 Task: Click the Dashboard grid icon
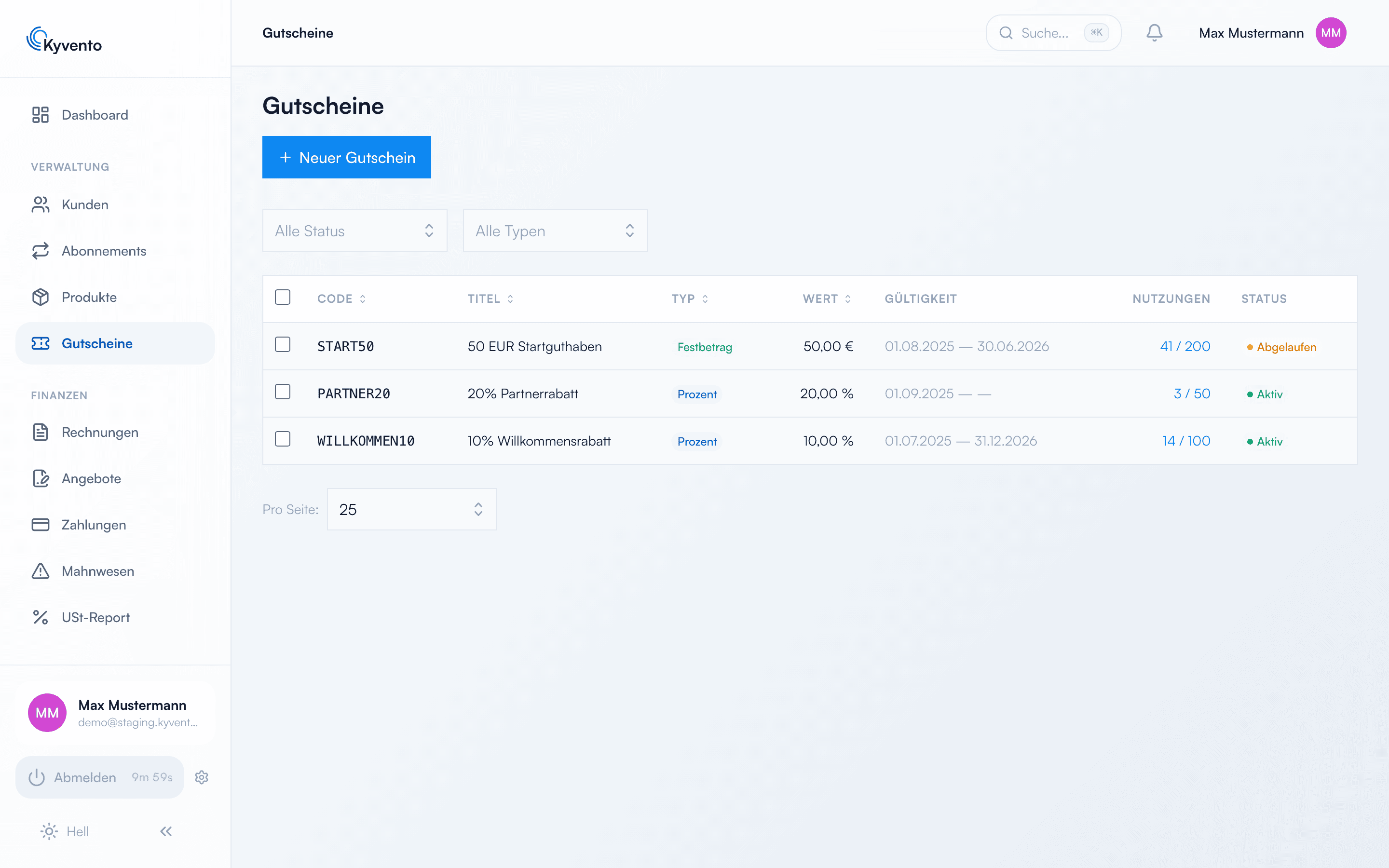40,115
